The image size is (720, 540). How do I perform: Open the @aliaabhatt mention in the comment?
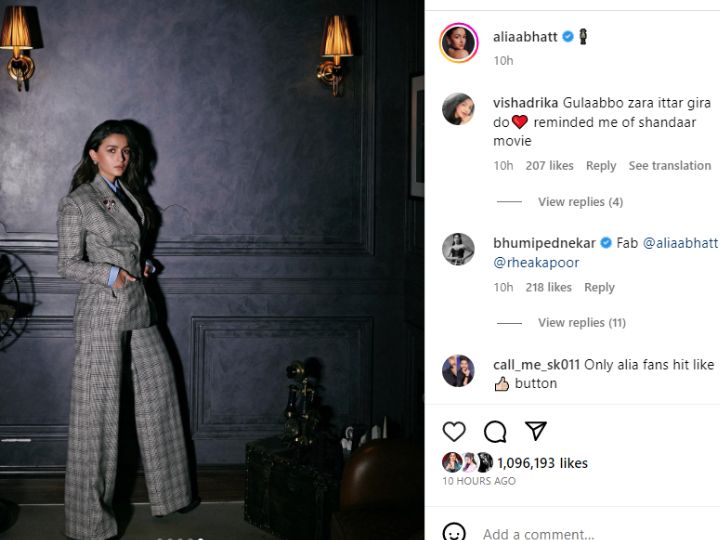680,243
